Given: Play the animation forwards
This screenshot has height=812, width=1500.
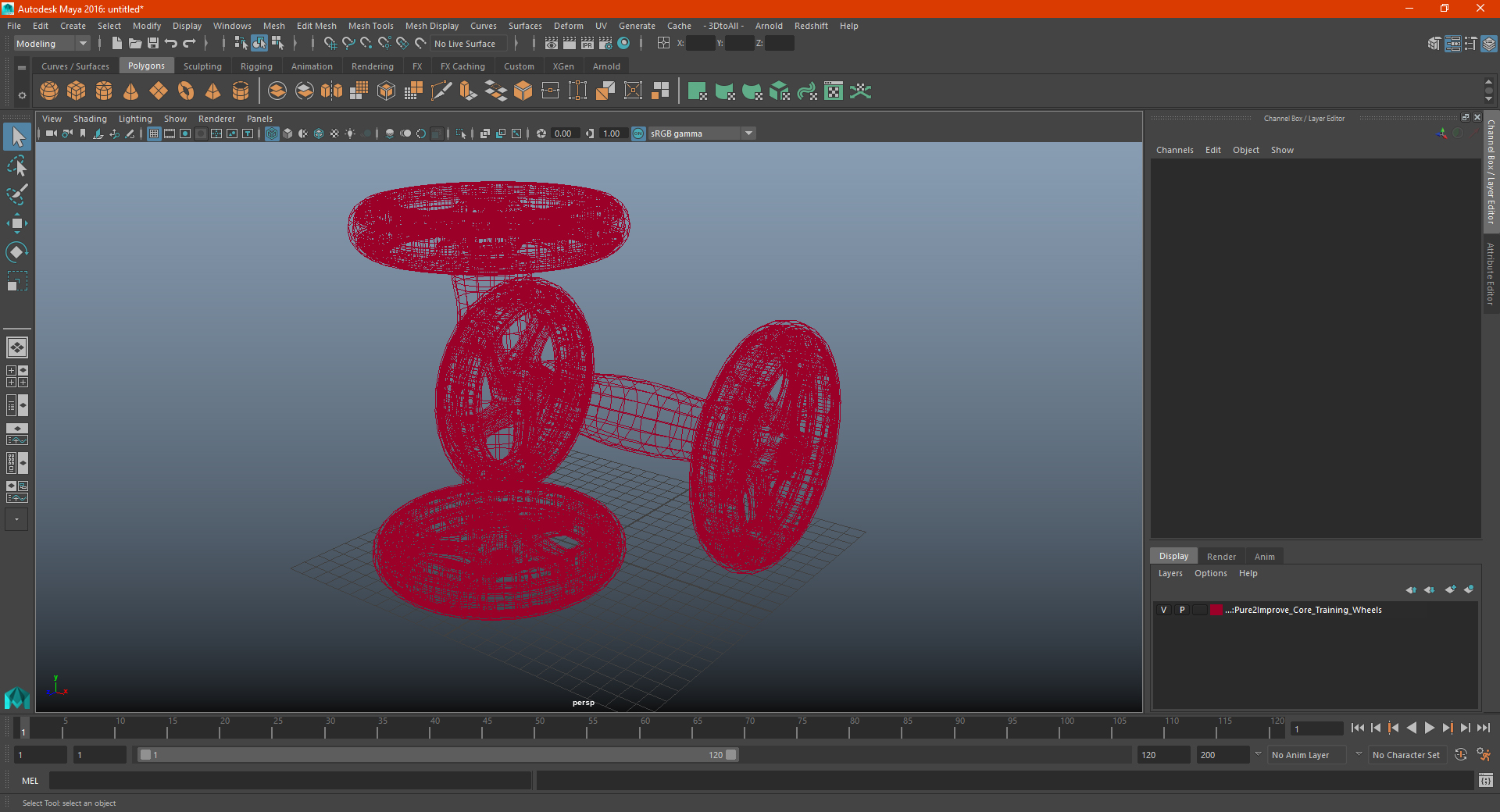Looking at the screenshot, I should point(1429,728).
